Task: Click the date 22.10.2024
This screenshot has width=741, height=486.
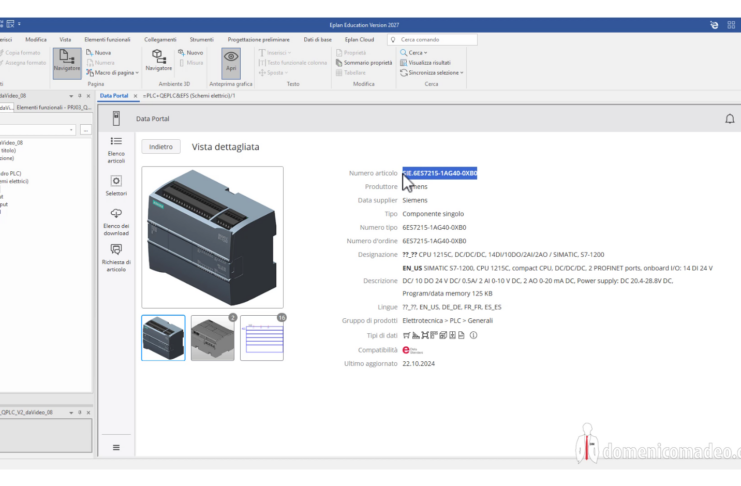Action: pos(419,364)
